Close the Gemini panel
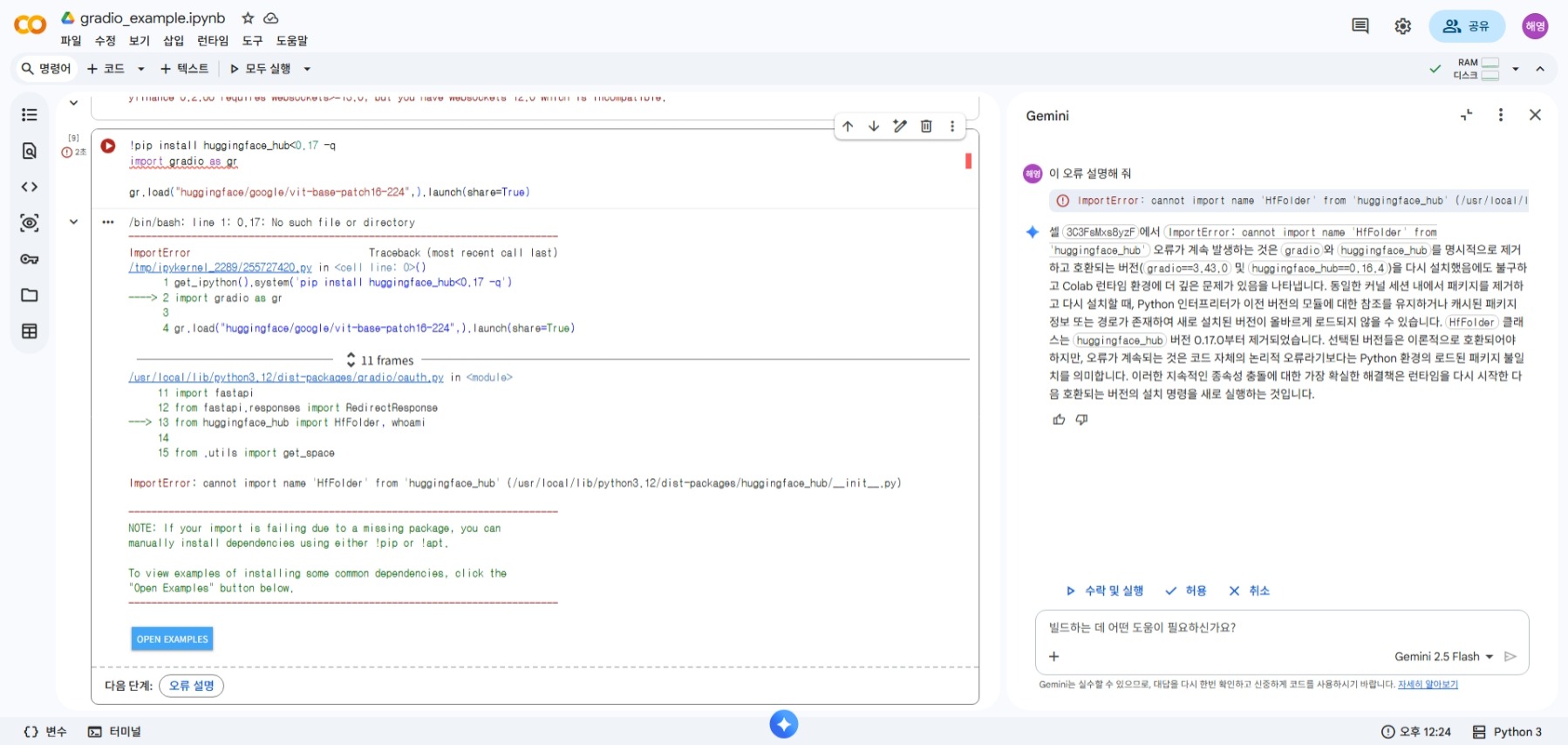1568x745 pixels. click(1536, 115)
